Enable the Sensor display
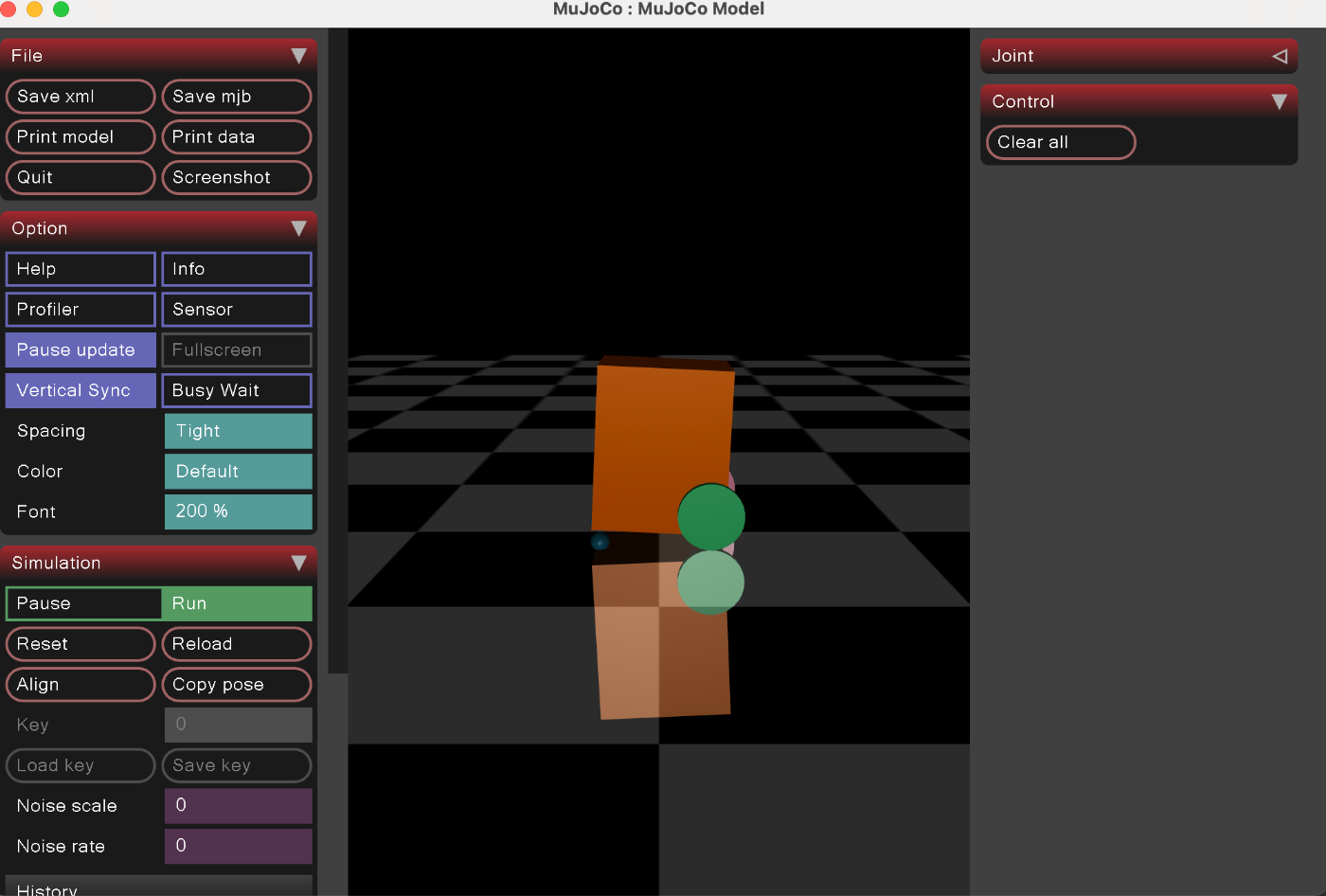The height and width of the screenshot is (896, 1326). pos(237,310)
